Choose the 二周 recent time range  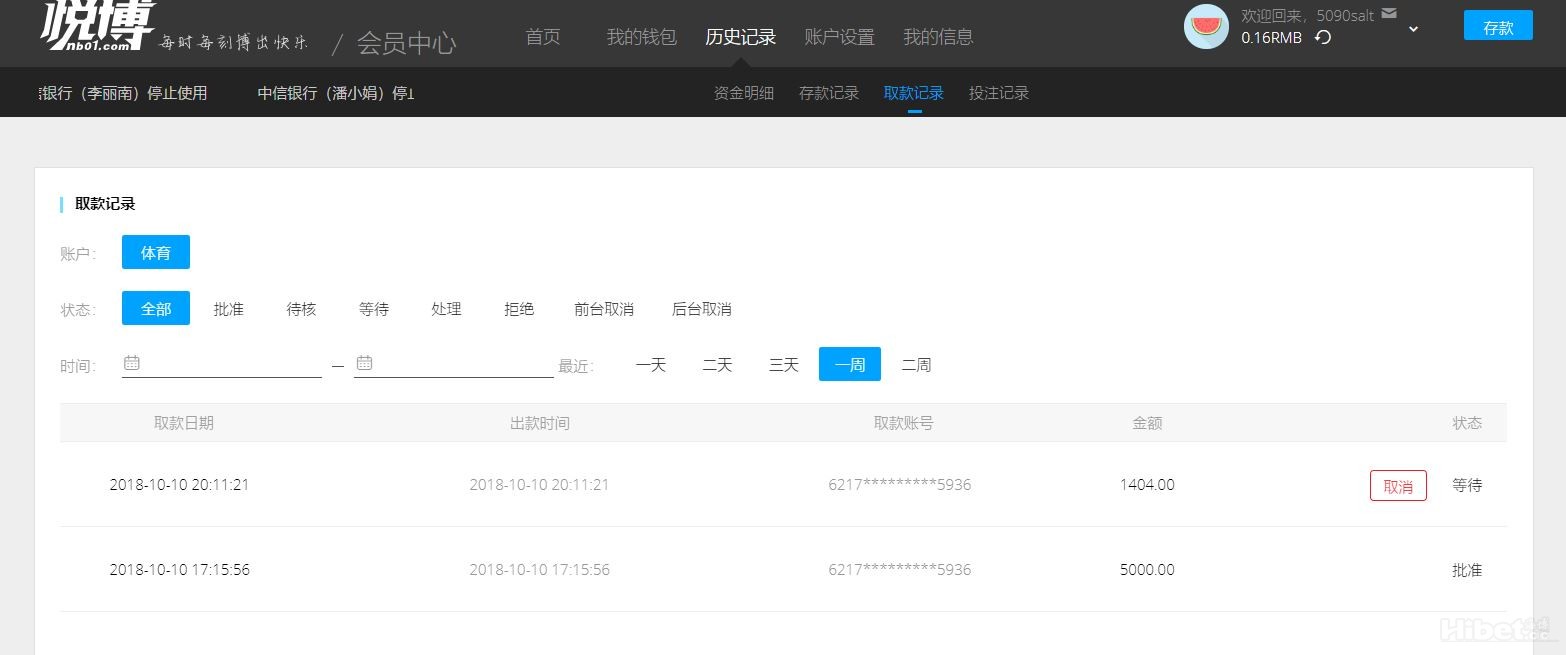[916, 365]
